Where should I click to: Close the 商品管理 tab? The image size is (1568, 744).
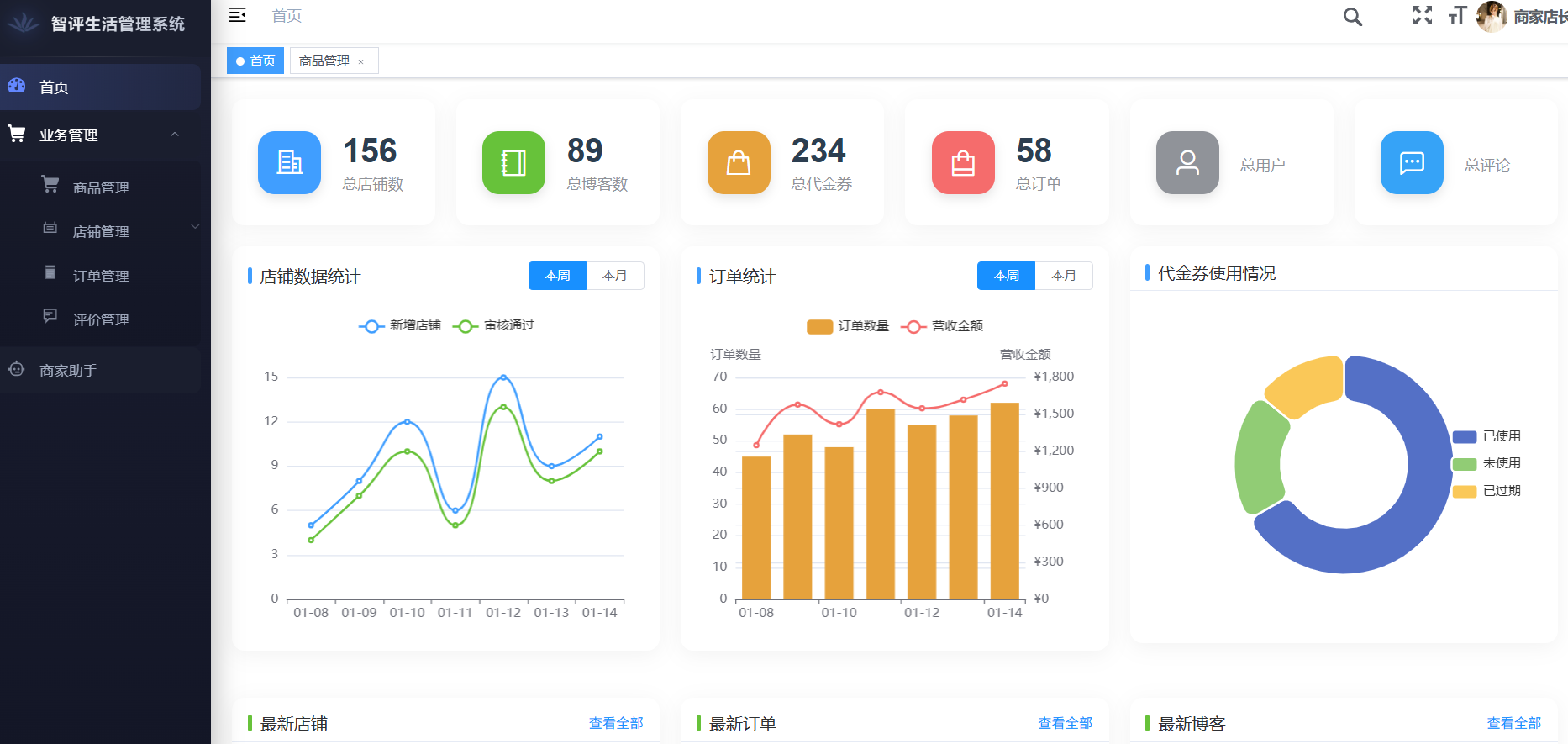361,61
